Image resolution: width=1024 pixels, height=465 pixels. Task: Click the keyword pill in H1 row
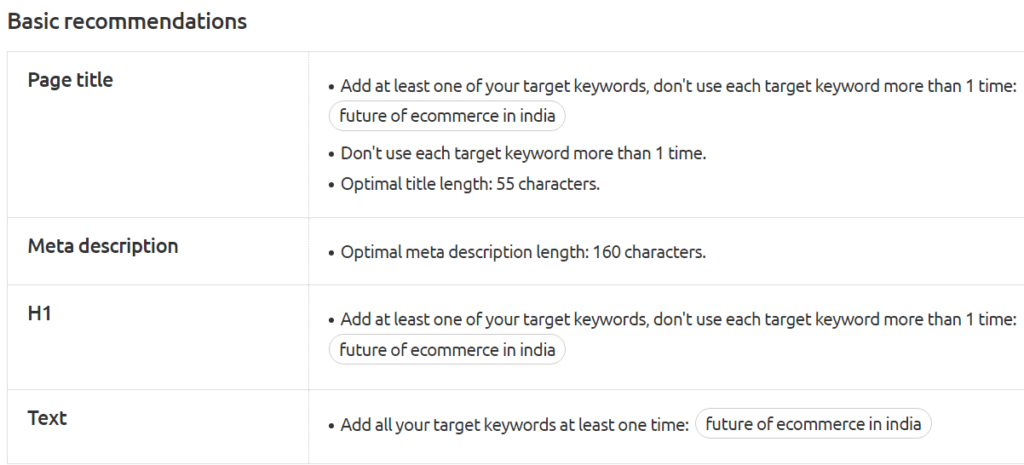coord(447,350)
